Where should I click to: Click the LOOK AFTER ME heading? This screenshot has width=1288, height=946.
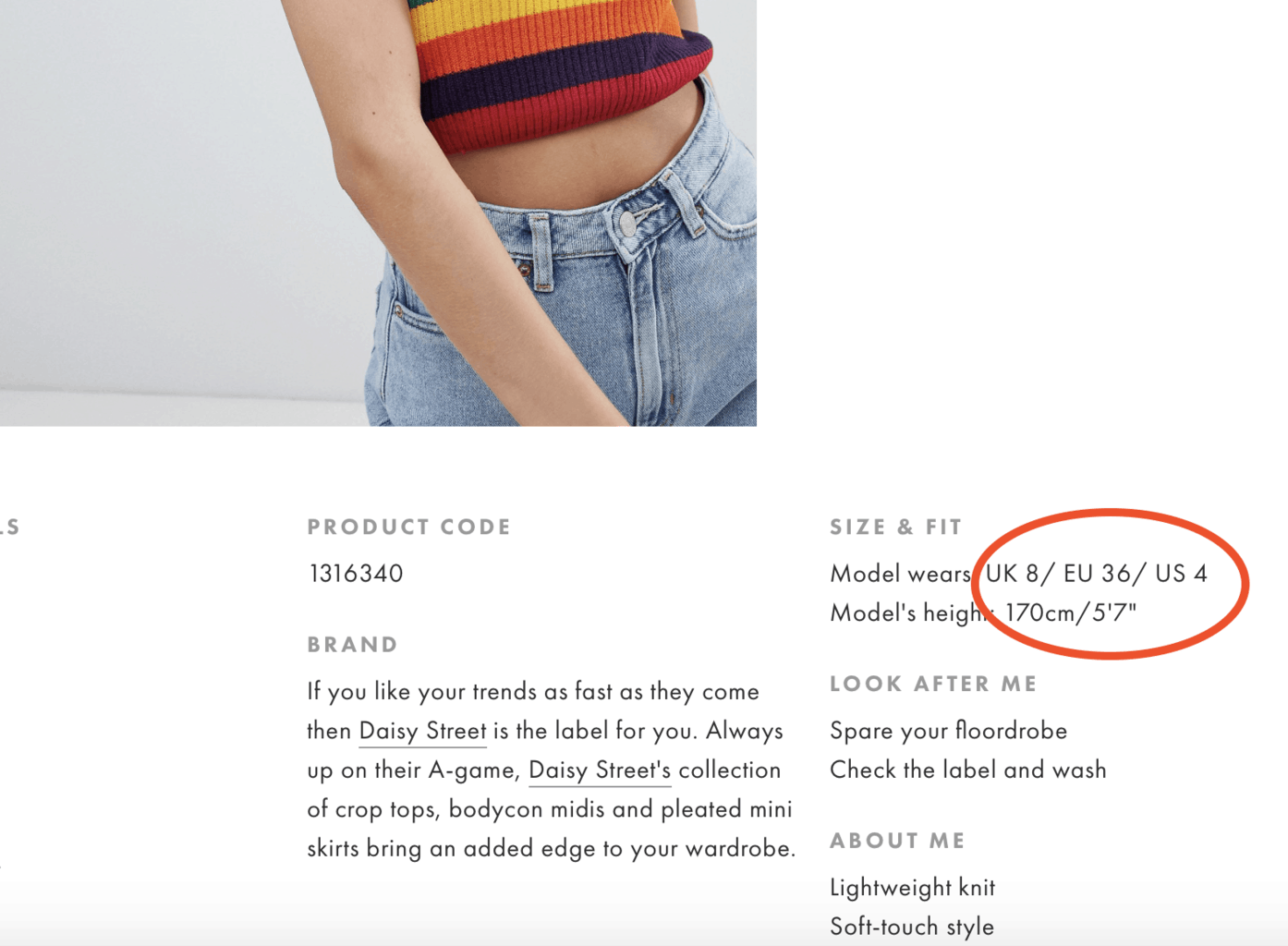pyautogui.click(x=933, y=684)
